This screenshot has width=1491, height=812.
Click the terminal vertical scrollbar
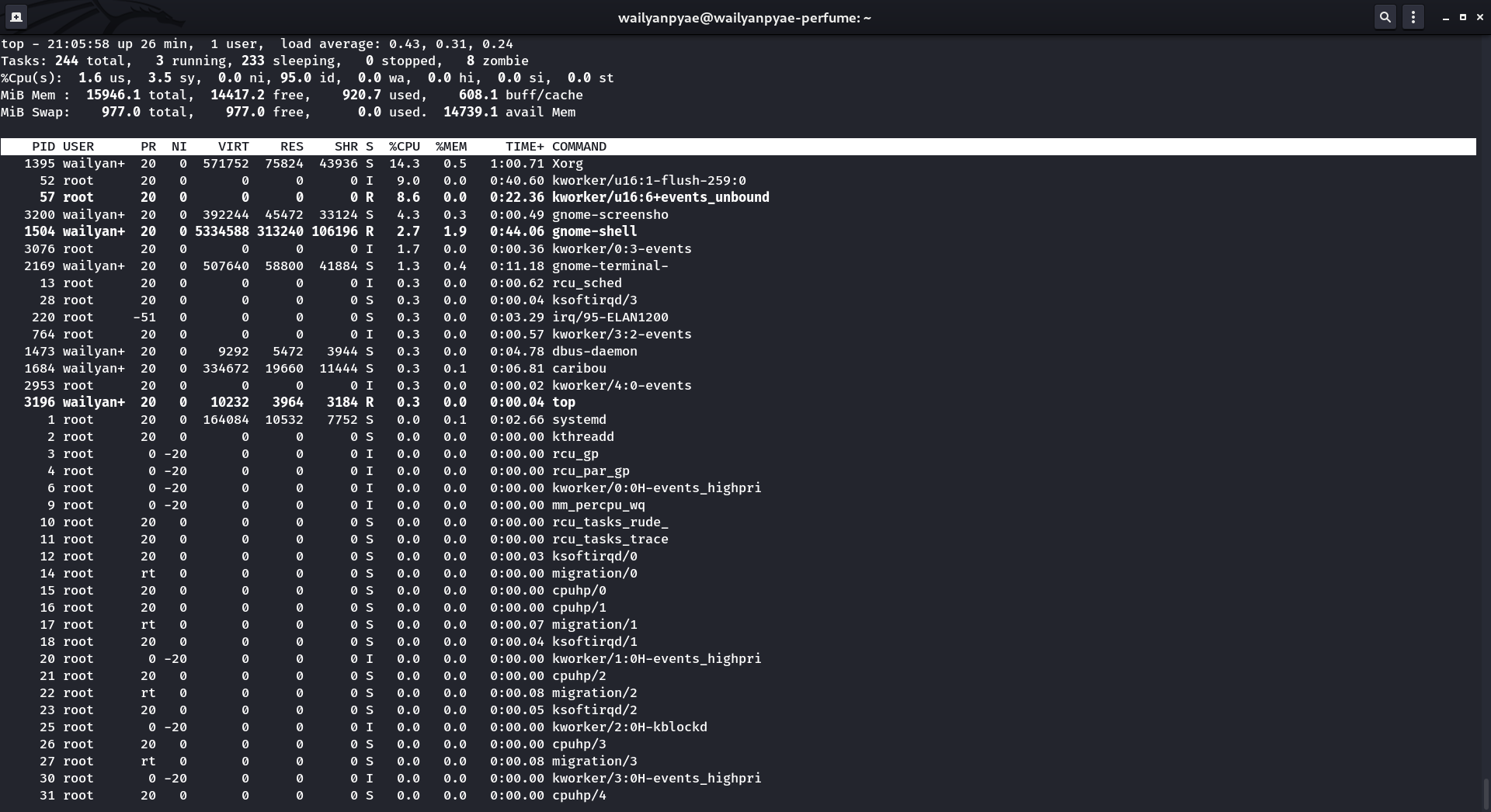tap(1485, 792)
